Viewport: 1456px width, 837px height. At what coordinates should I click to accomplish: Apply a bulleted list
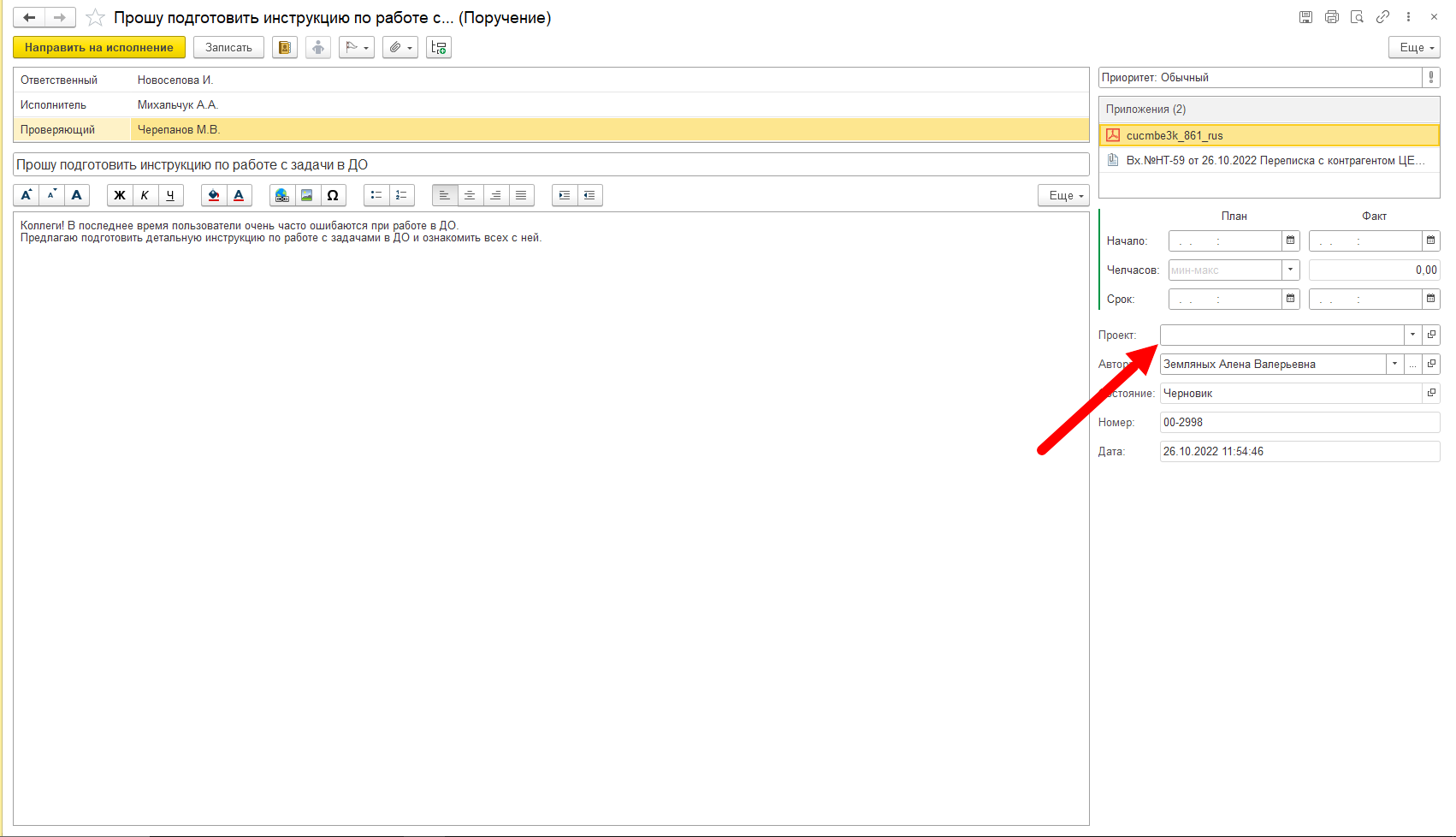tap(376, 195)
